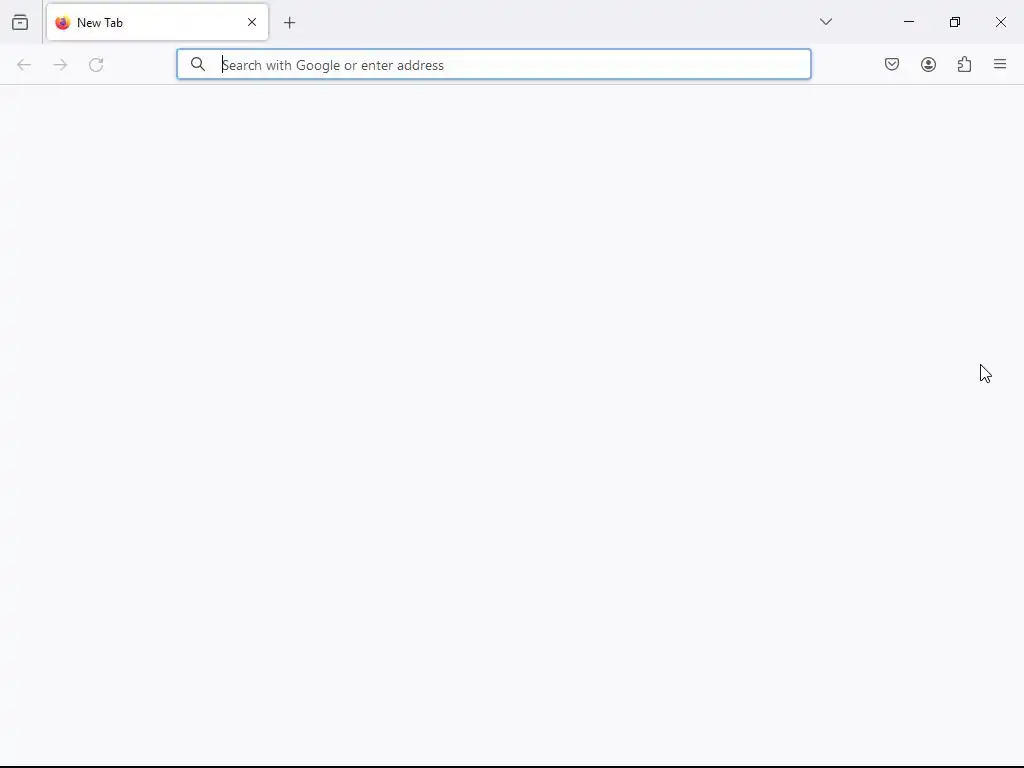Expand the list all tabs chevron
The image size is (1024, 768).
(825, 22)
